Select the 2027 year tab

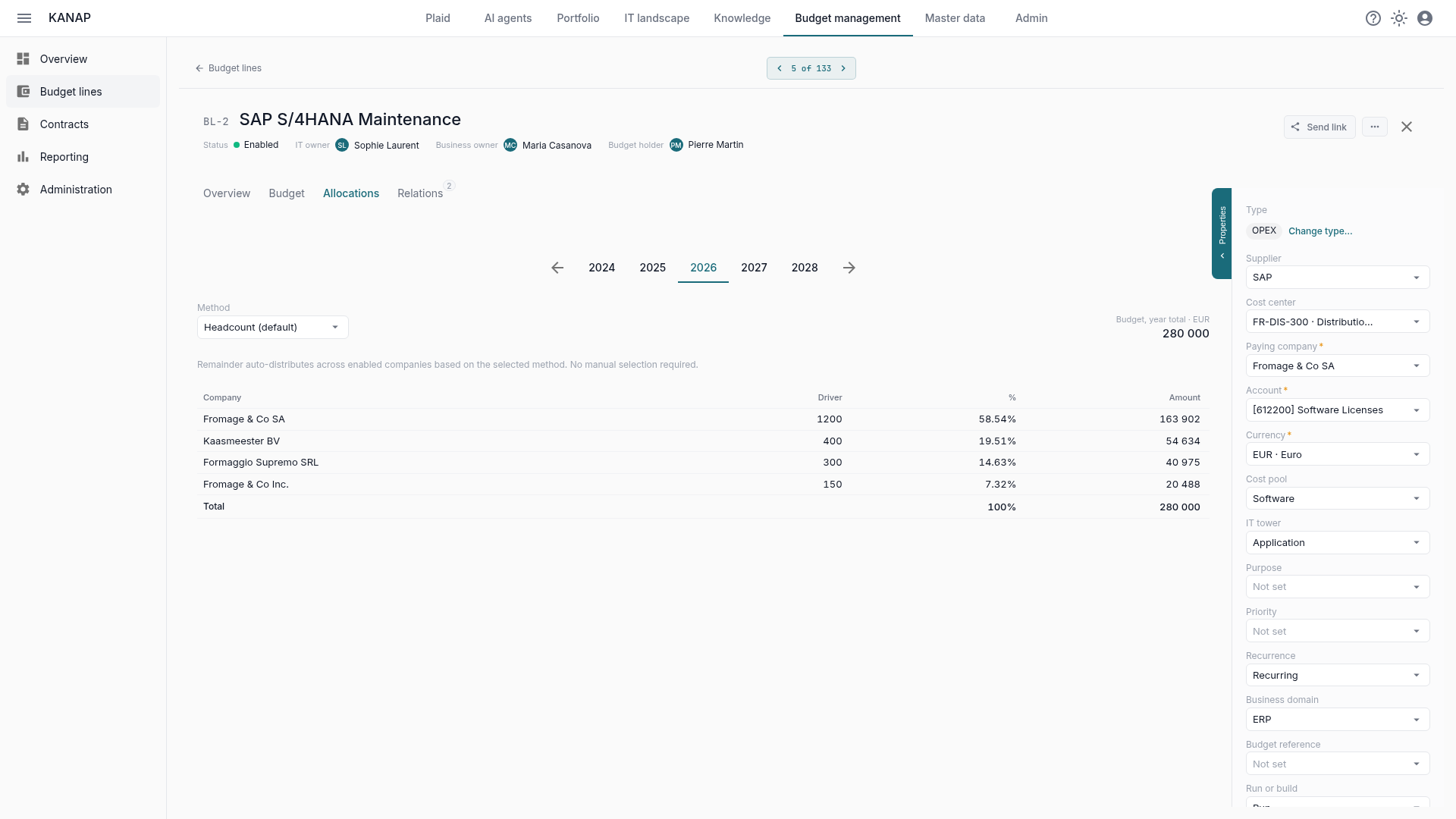[x=754, y=268]
